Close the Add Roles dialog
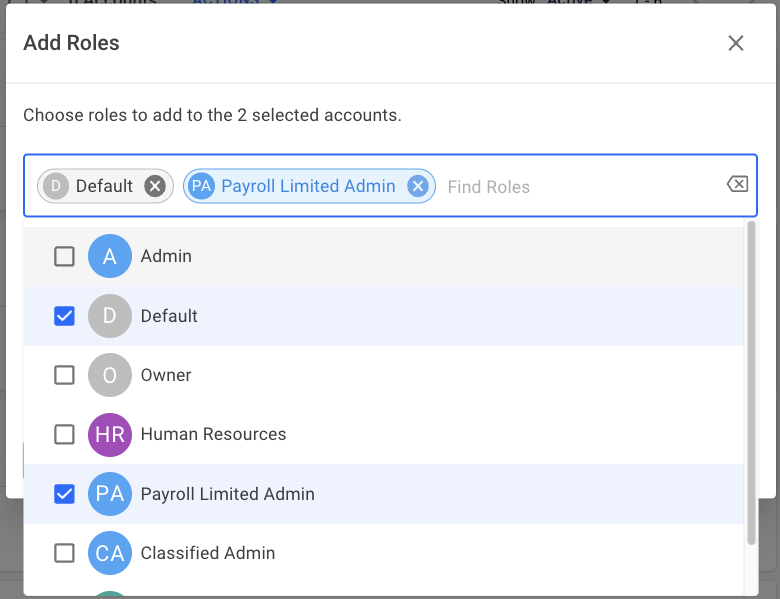780x599 pixels. 736,43
